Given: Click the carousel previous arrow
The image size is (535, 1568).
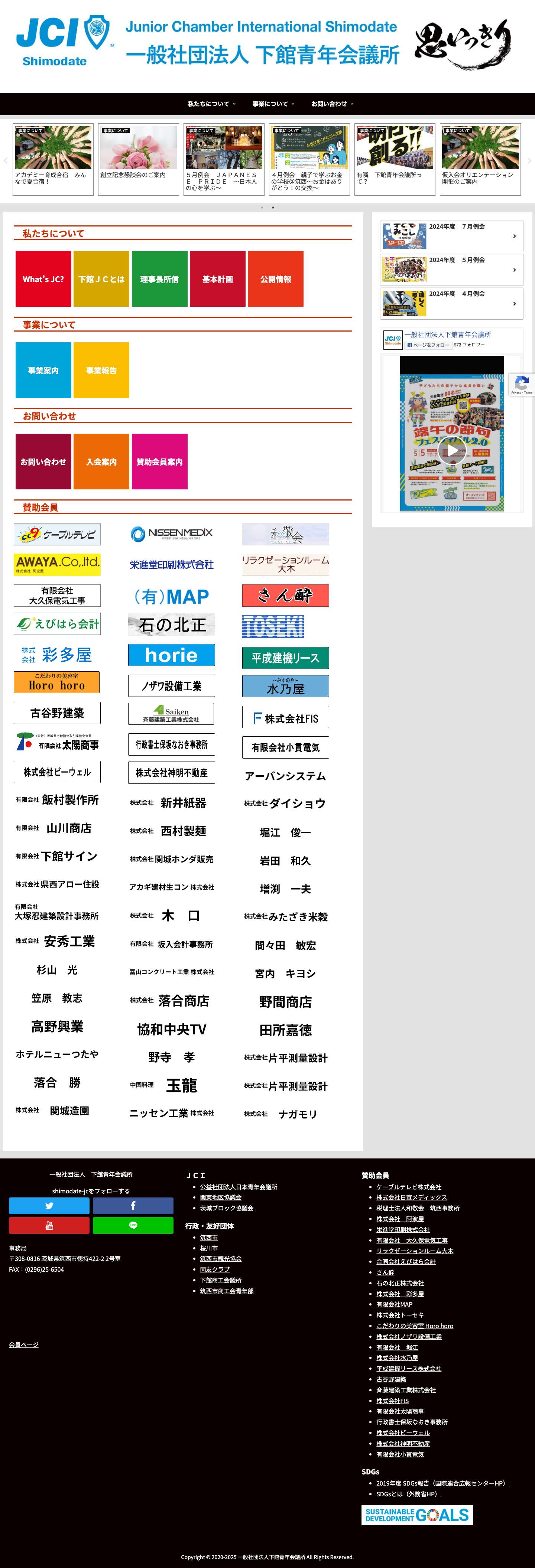Looking at the screenshot, I should (6, 161).
